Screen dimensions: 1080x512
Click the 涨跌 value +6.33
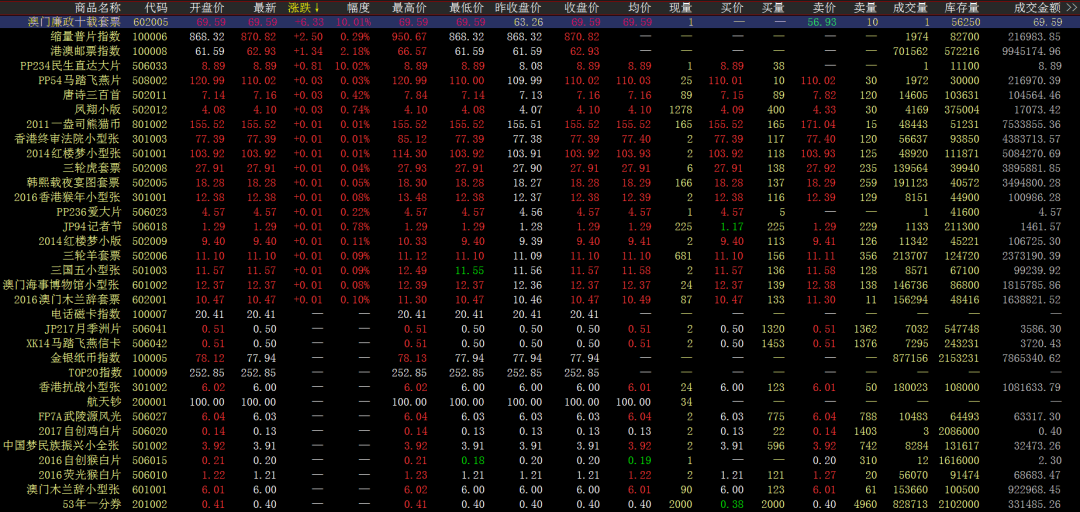(x=307, y=23)
